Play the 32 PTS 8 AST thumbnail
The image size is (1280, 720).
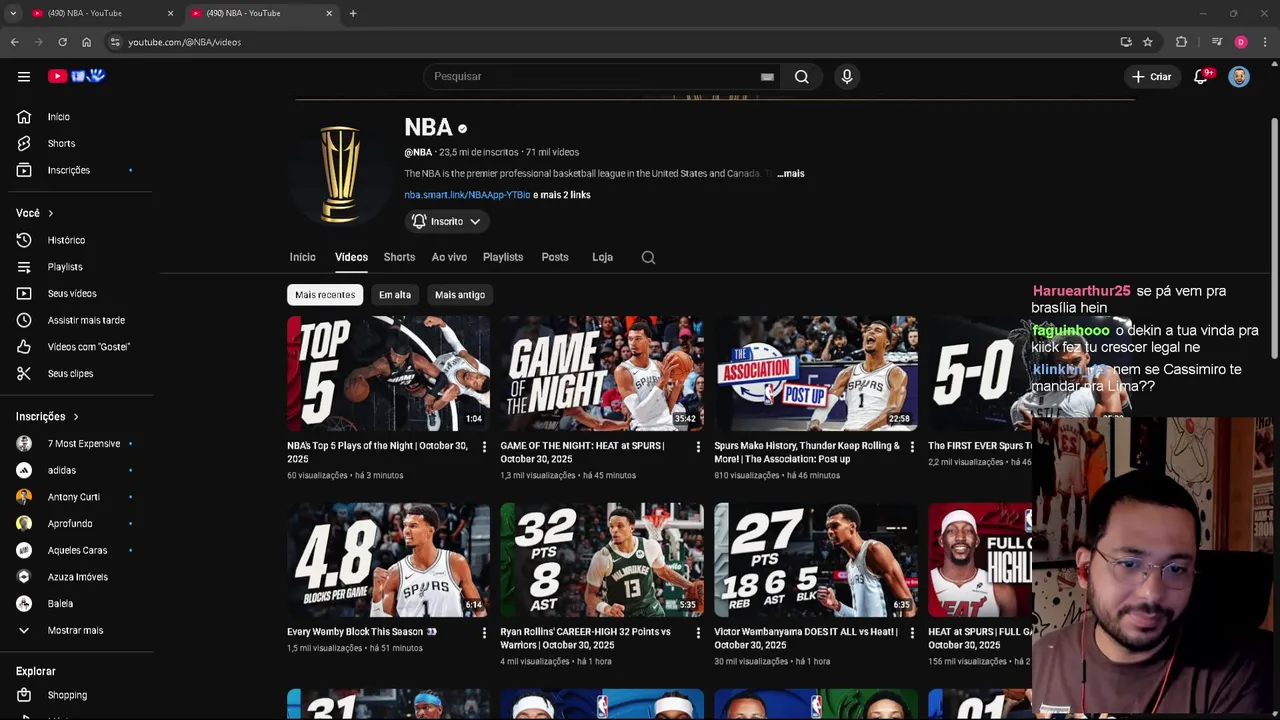(602, 560)
